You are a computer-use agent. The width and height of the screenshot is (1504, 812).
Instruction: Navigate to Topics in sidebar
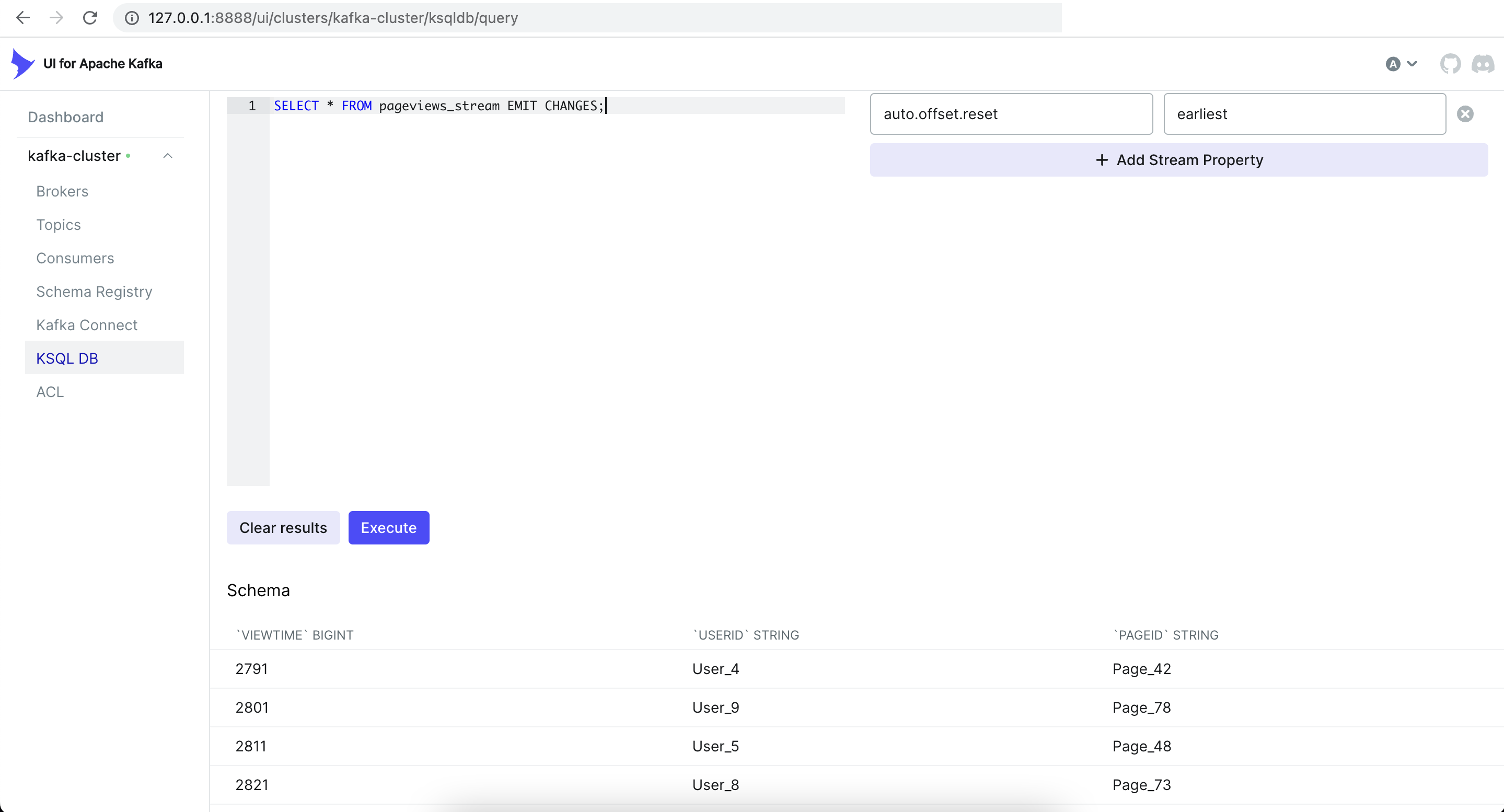pos(59,225)
